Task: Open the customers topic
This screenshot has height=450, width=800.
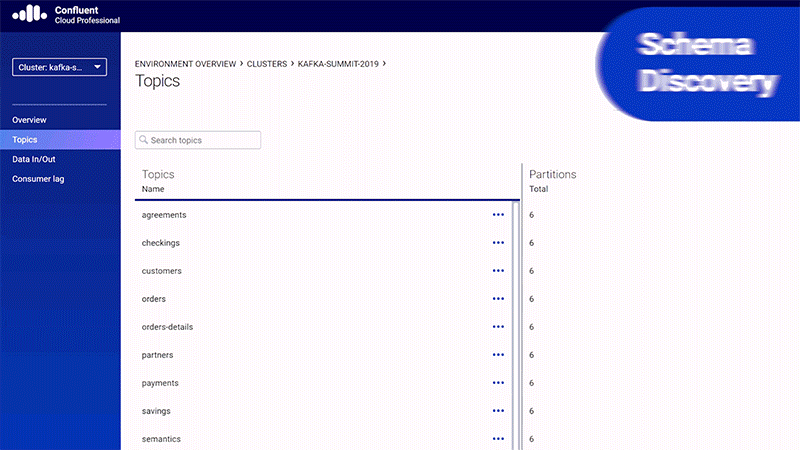Action: point(162,271)
